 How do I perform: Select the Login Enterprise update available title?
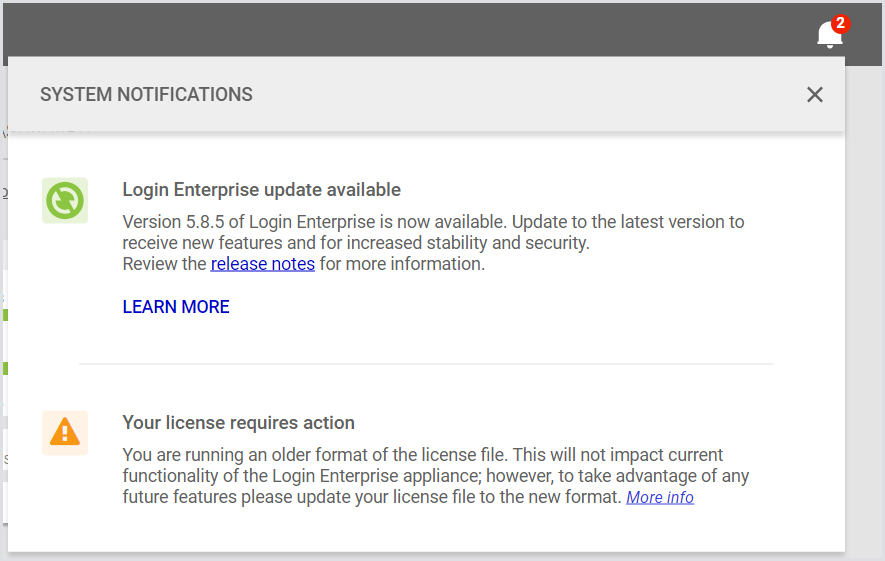tap(261, 190)
